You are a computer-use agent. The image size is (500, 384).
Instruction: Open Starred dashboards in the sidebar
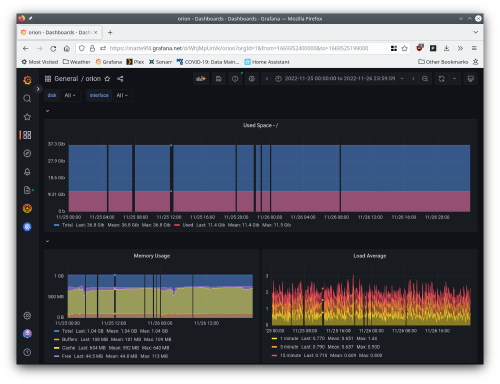tap(27, 117)
